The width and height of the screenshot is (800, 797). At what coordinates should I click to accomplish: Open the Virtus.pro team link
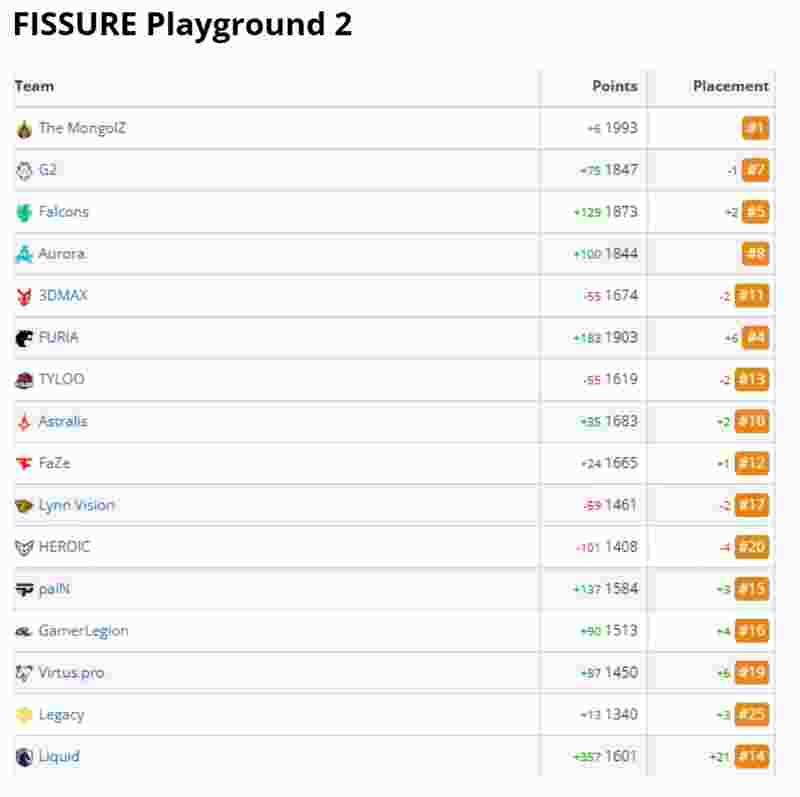71,673
